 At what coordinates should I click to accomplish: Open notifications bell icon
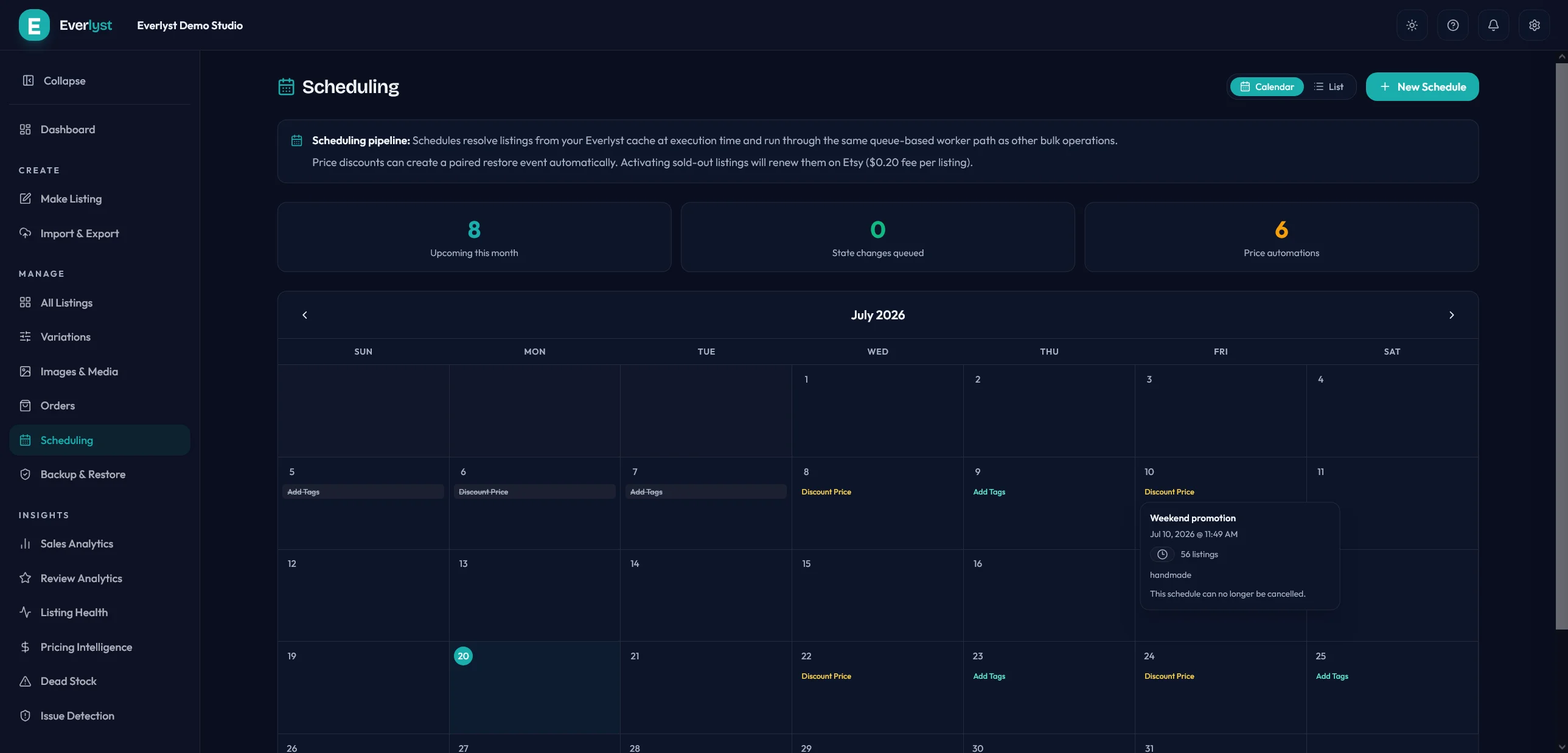[x=1493, y=25]
